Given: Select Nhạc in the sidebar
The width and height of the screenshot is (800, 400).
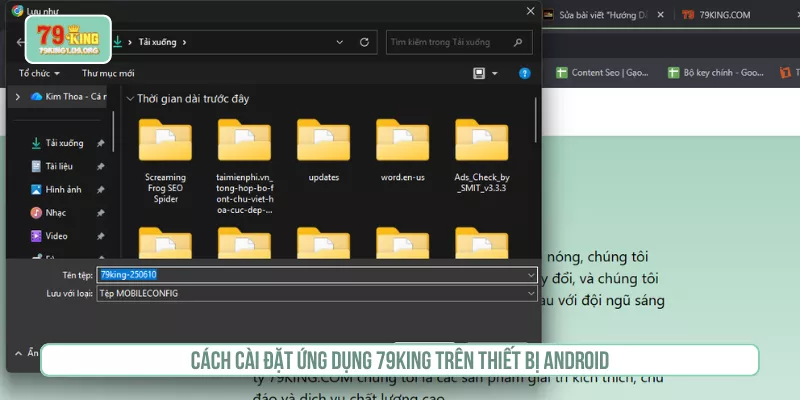Looking at the screenshot, I should tap(56, 213).
